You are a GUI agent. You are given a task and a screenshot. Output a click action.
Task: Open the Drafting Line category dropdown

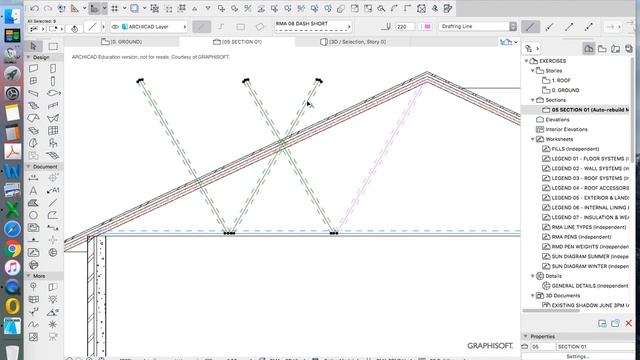click(478, 27)
